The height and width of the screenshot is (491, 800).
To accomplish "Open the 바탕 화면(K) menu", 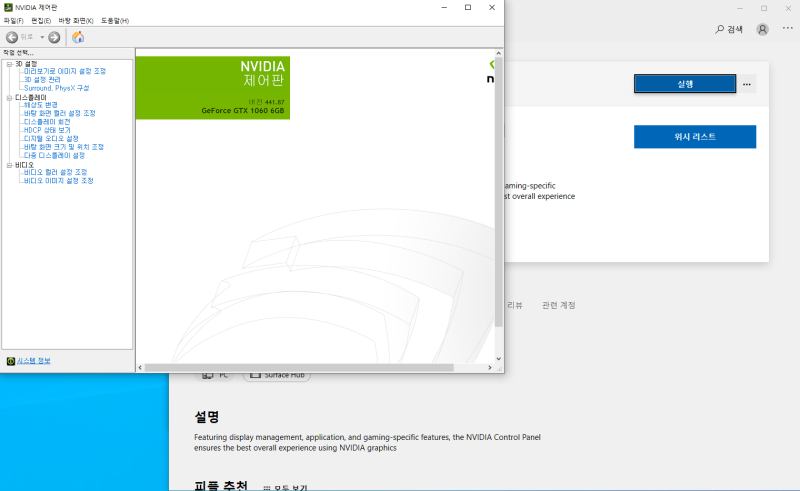I will tap(76, 21).
